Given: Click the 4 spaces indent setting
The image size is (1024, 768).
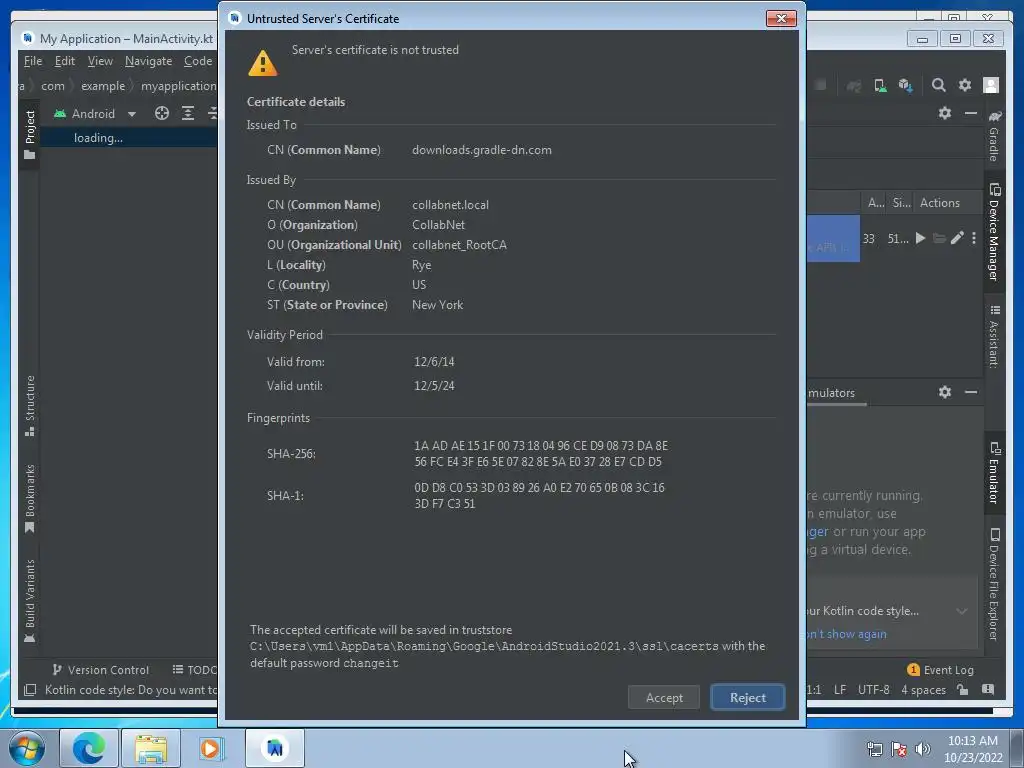Looking at the screenshot, I should coord(923,690).
